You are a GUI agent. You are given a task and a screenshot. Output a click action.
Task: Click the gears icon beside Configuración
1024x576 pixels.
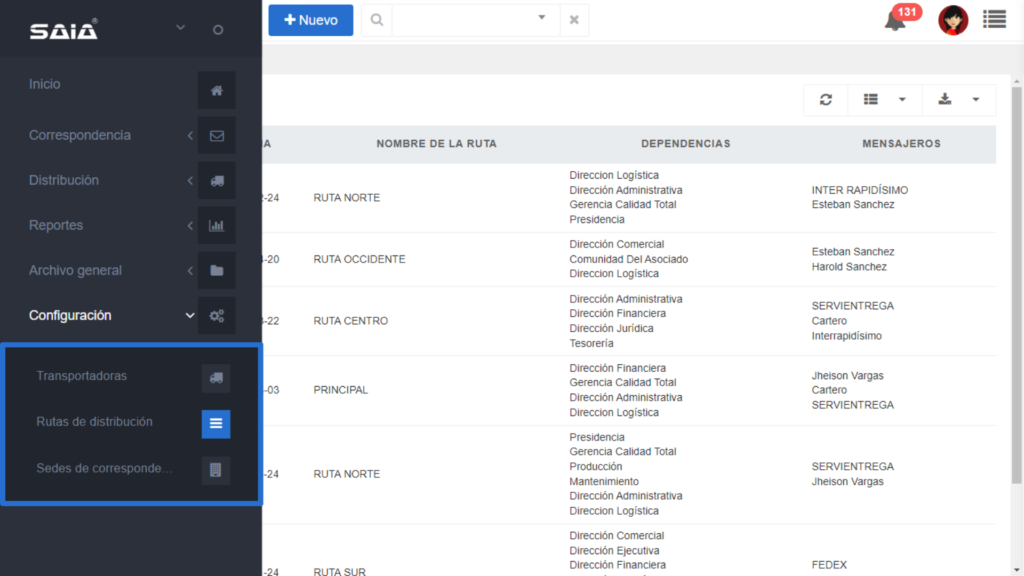pos(216,316)
